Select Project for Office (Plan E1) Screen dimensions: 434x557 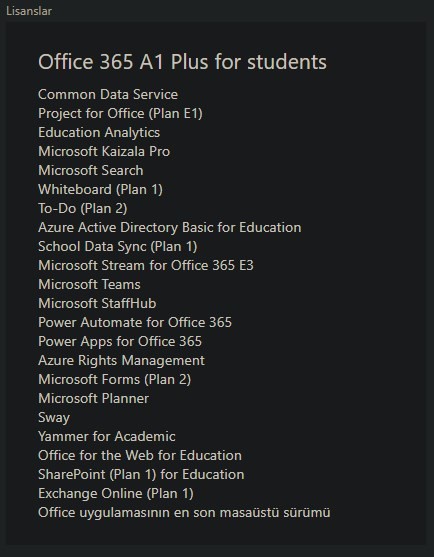pos(120,114)
